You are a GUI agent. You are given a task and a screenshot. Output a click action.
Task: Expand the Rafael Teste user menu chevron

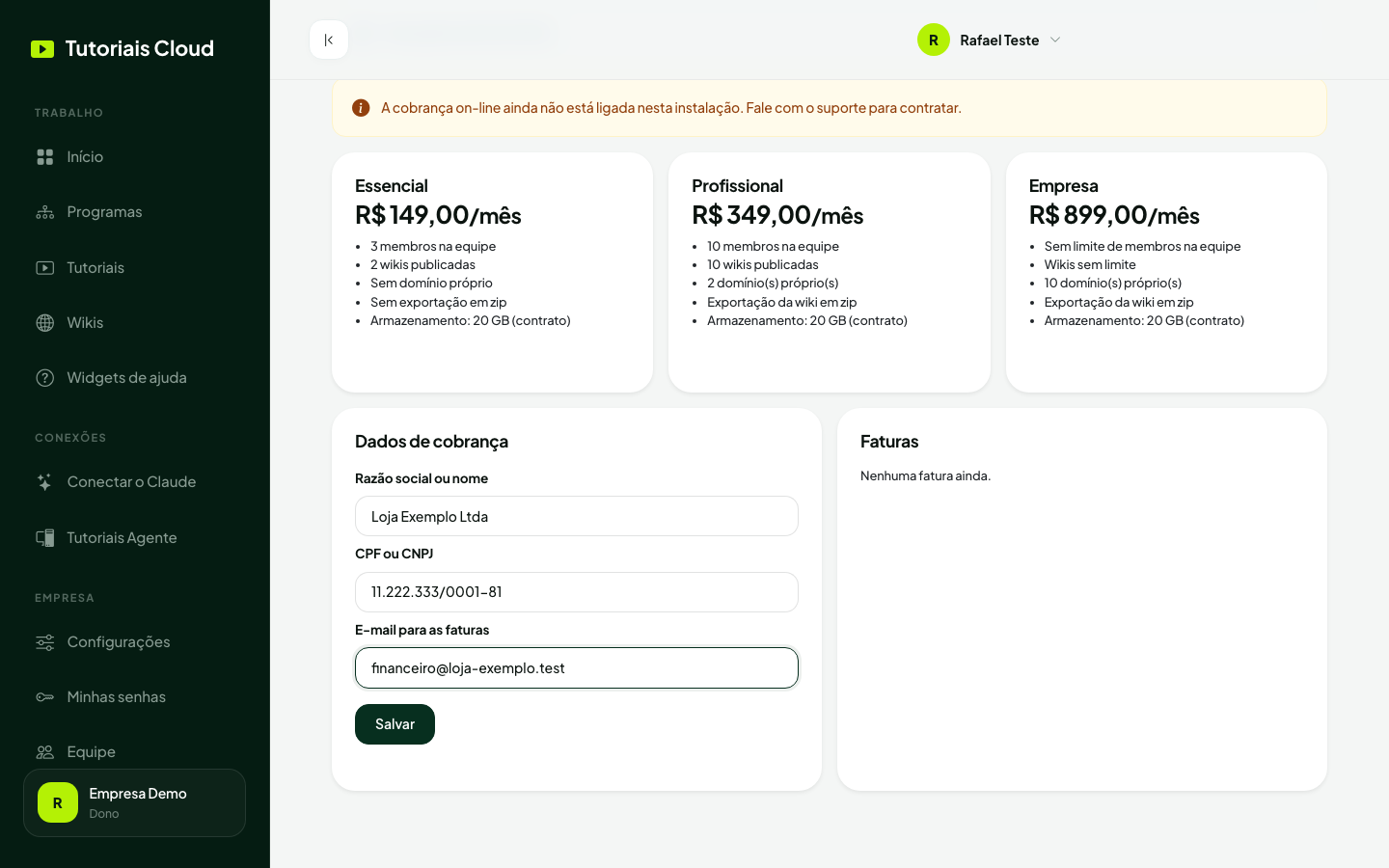tap(1055, 40)
